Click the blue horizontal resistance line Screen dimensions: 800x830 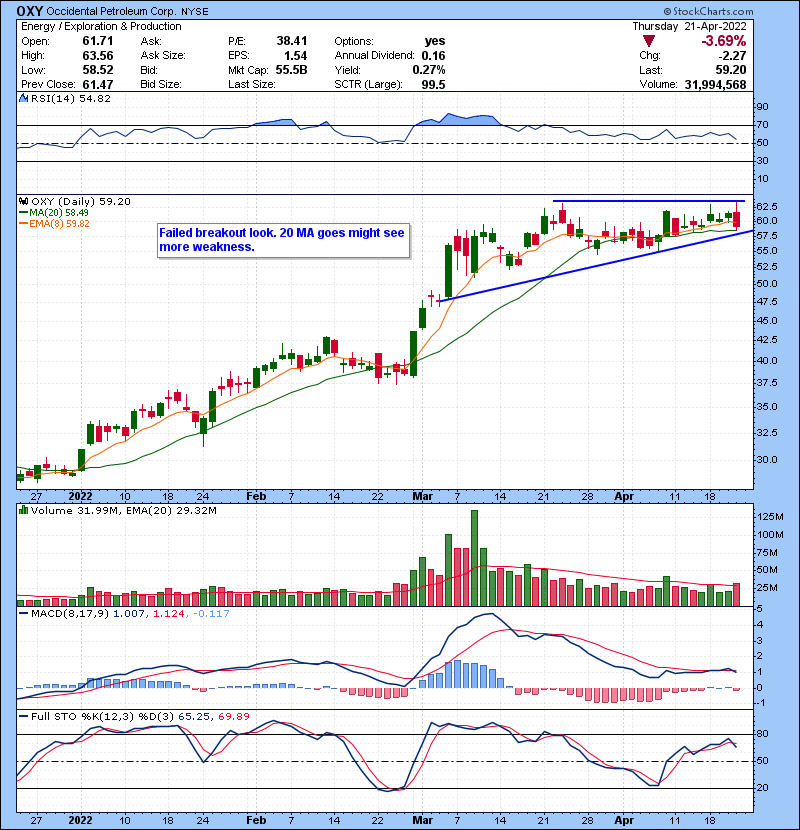pyautogui.click(x=649, y=201)
